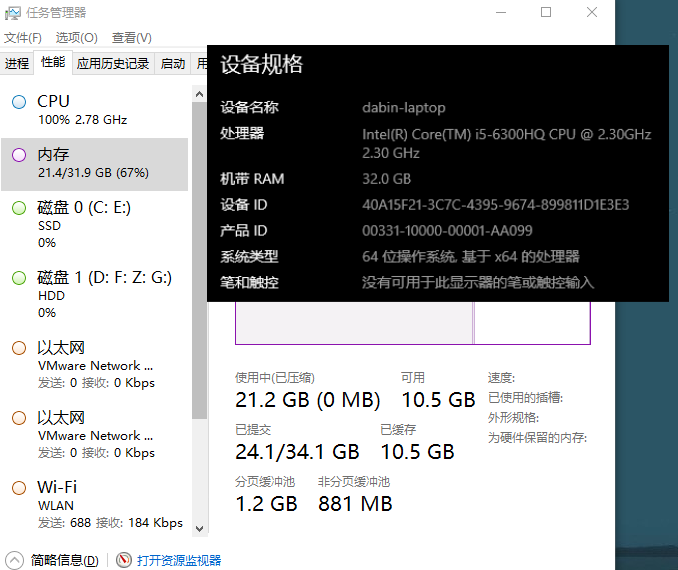Click the Task Manager title bar icon
Screen dimensions: 678x570
[13, 13]
